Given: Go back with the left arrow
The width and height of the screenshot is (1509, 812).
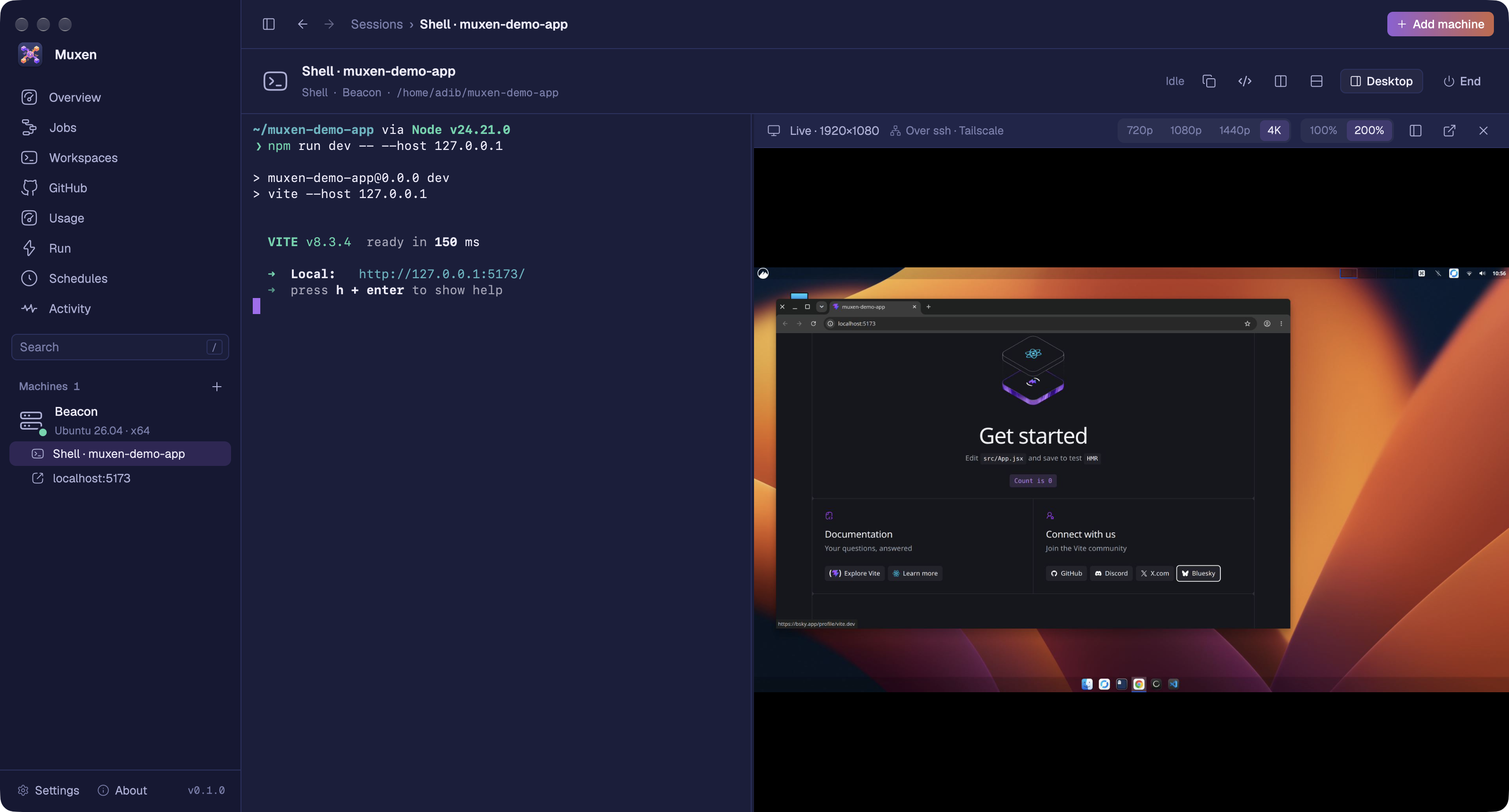Looking at the screenshot, I should click(x=302, y=24).
